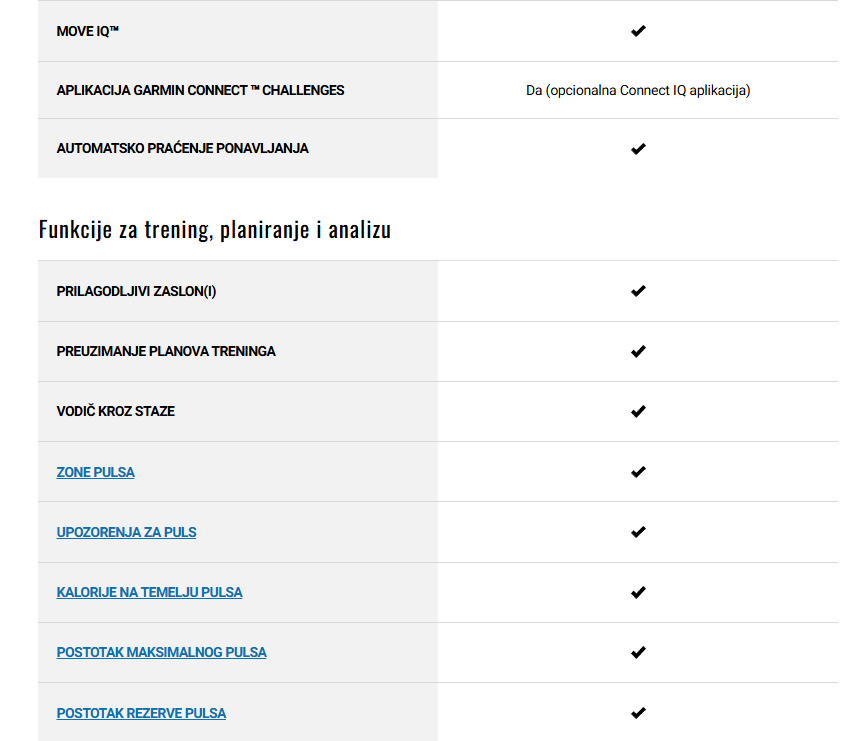Click the Da (opcionalna Connect IQ aplikacija) text
This screenshot has height=741, width=868.
pyautogui.click(x=638, y=90)
